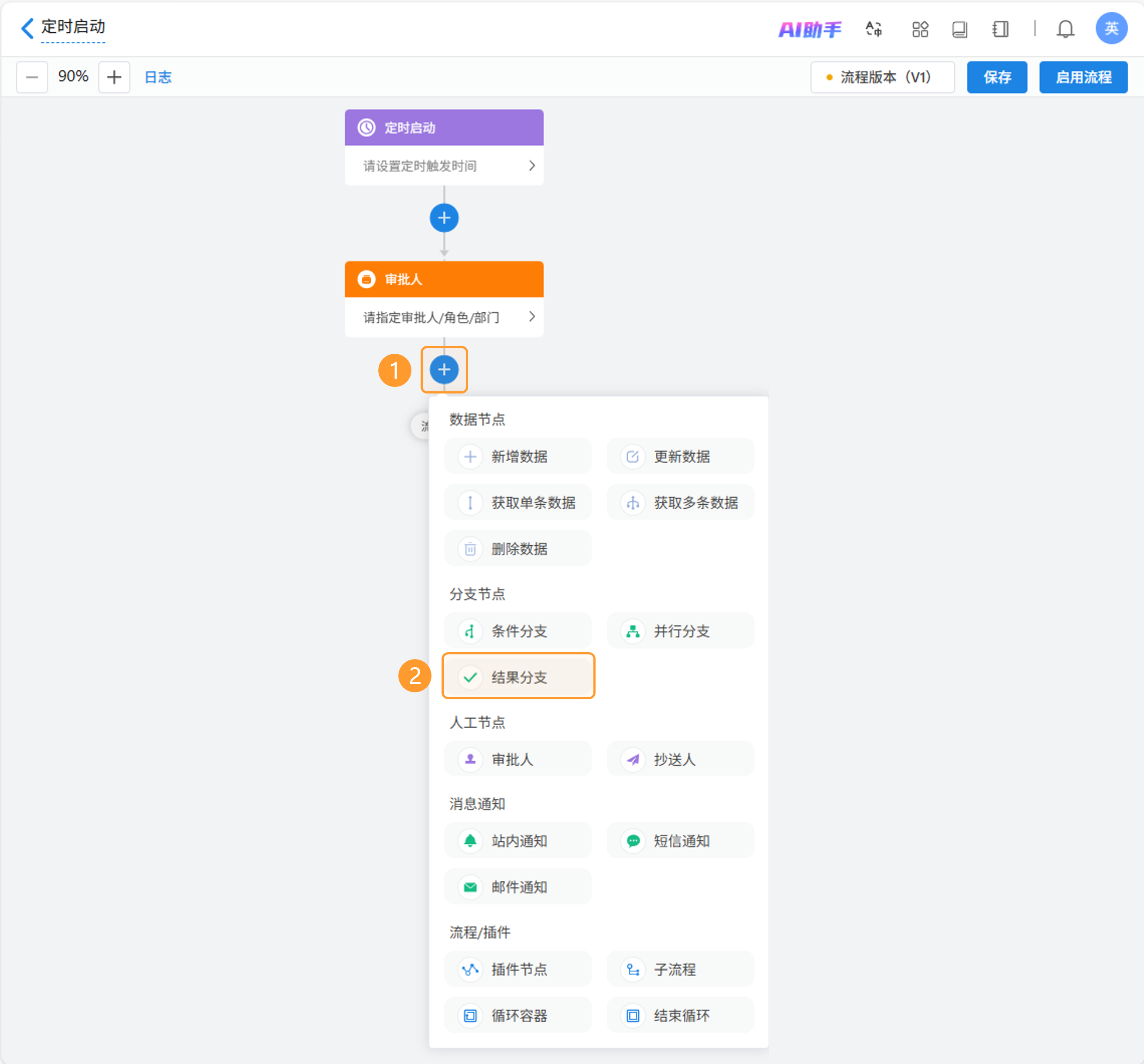Choose 条件分支 node option
Viewport: 1144px width, 1064px height.
click(x=518, y=631)
